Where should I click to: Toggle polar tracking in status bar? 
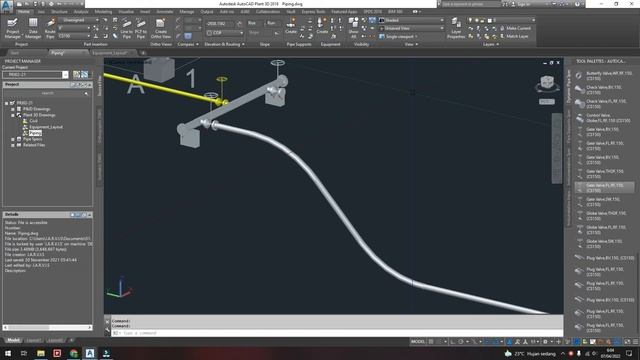coord(461,342)
